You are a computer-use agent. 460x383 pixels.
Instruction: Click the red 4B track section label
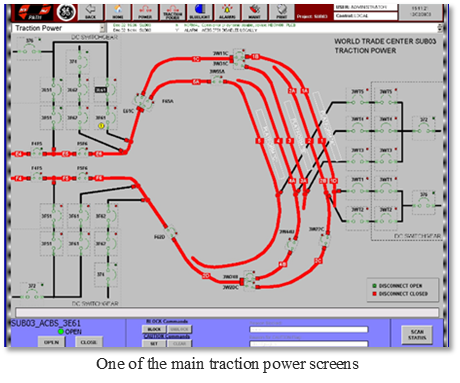282,265
